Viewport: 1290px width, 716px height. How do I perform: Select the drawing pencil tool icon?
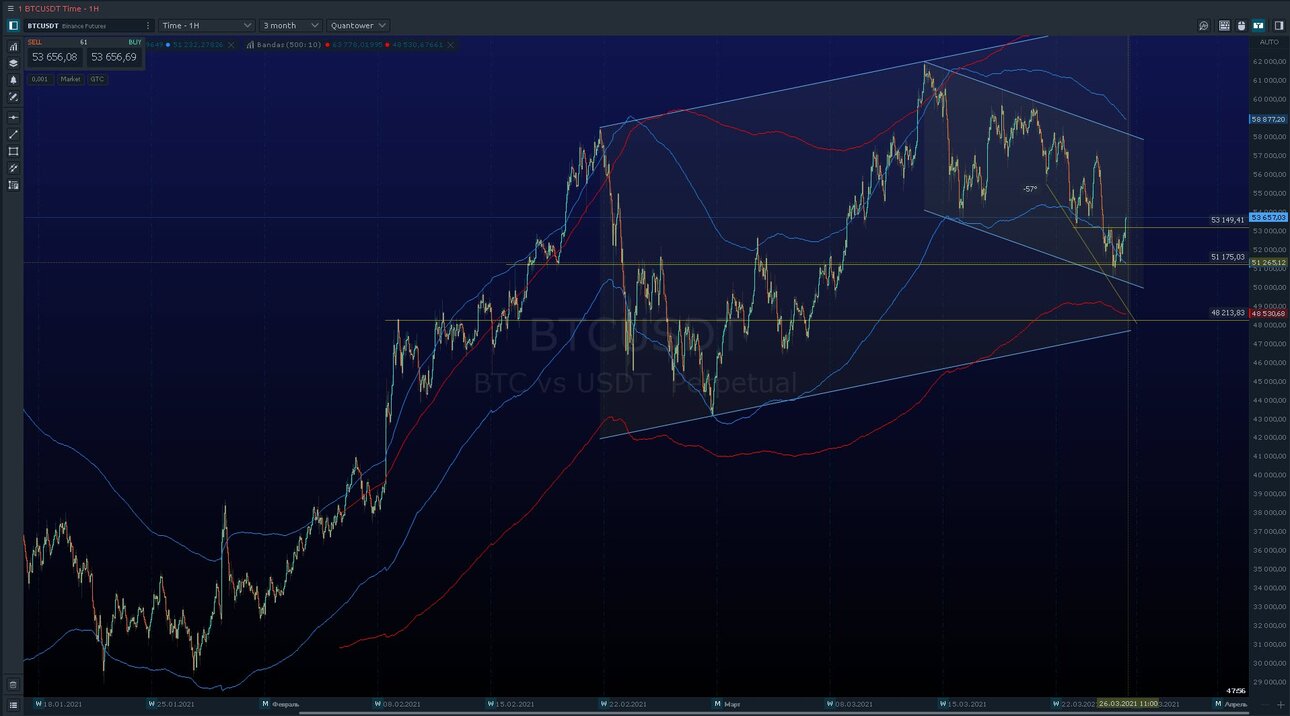[13, 97]
